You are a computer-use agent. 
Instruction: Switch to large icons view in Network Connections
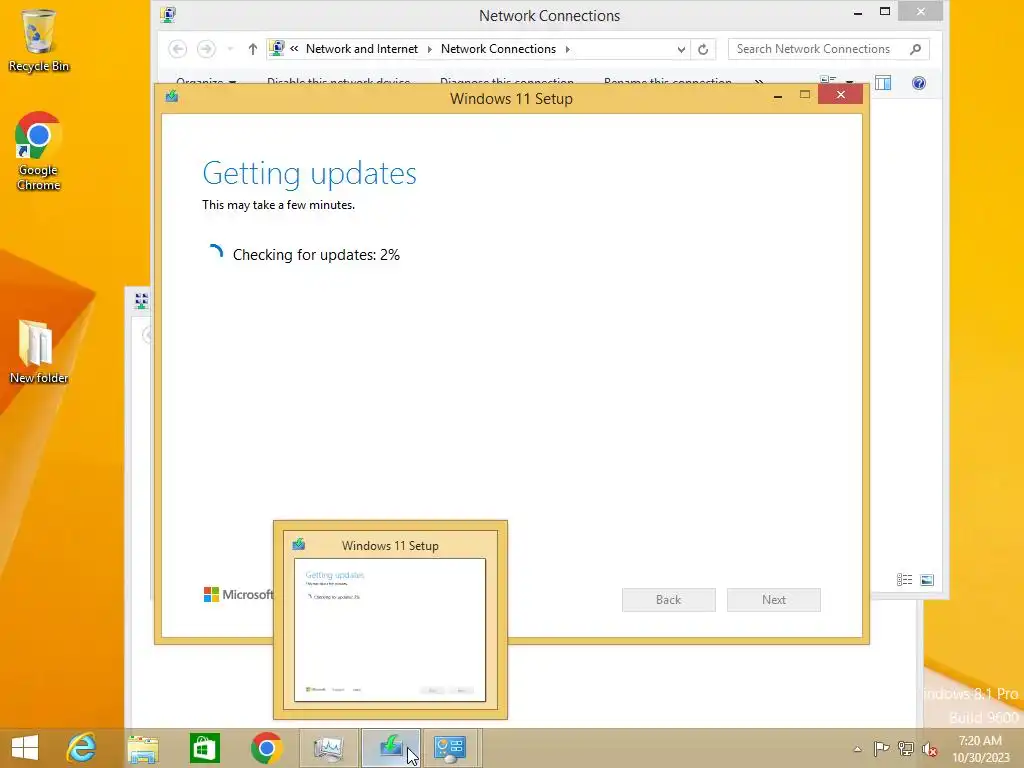pyautogui.click(x=927, y=580)
